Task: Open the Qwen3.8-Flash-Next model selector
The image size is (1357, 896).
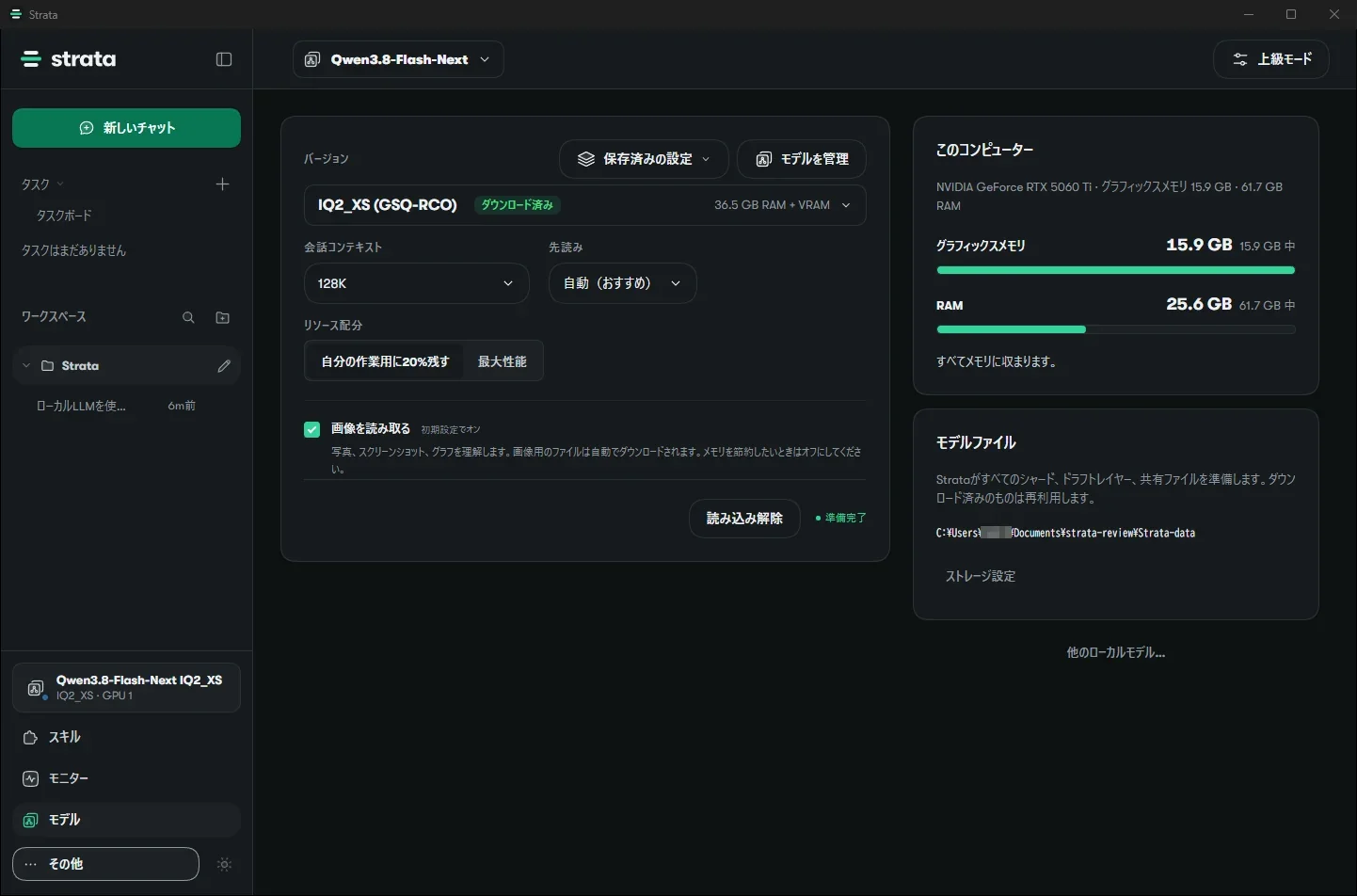Action: tap(398, 59)
